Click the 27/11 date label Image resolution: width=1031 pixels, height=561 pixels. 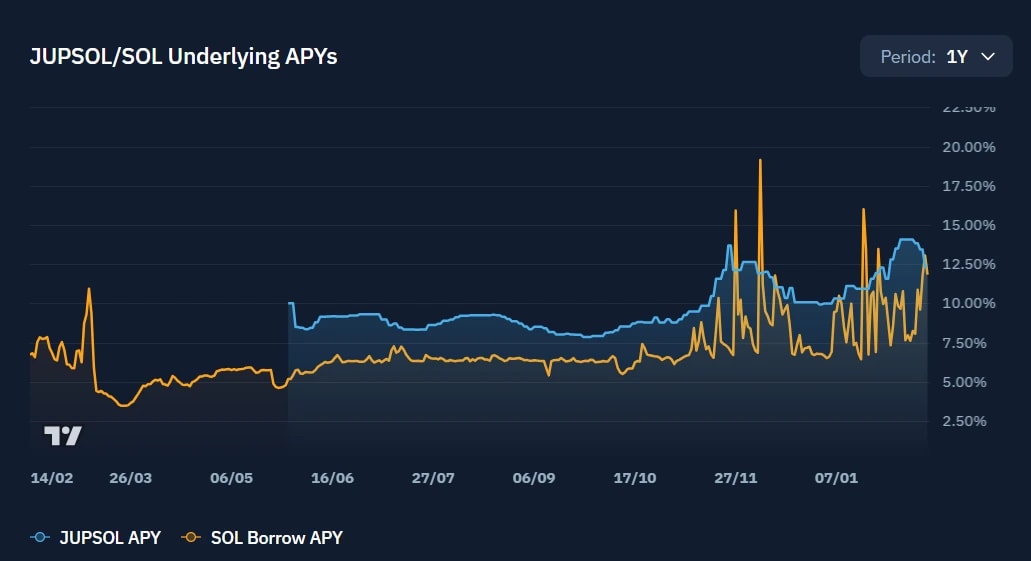tap(736, 478)
